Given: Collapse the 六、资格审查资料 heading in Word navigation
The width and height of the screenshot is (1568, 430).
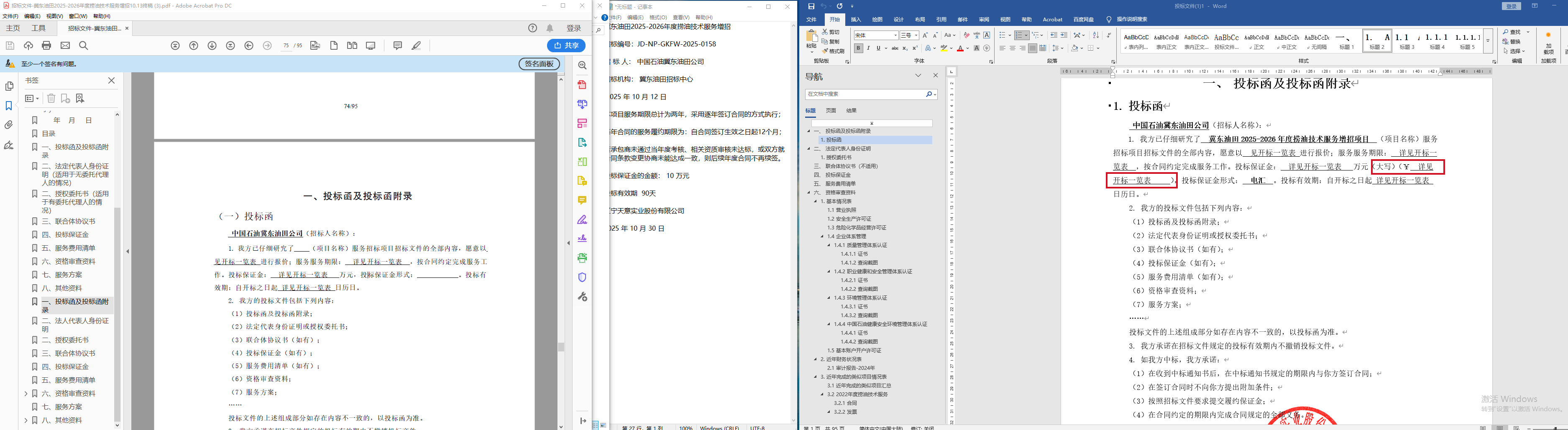Looking at the screenshot, I should pos(809,192).
